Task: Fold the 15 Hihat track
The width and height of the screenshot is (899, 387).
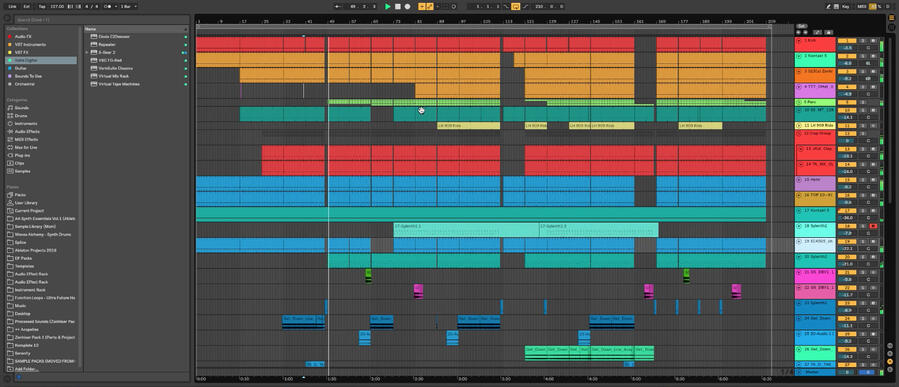Action: (x=799, y=179)
